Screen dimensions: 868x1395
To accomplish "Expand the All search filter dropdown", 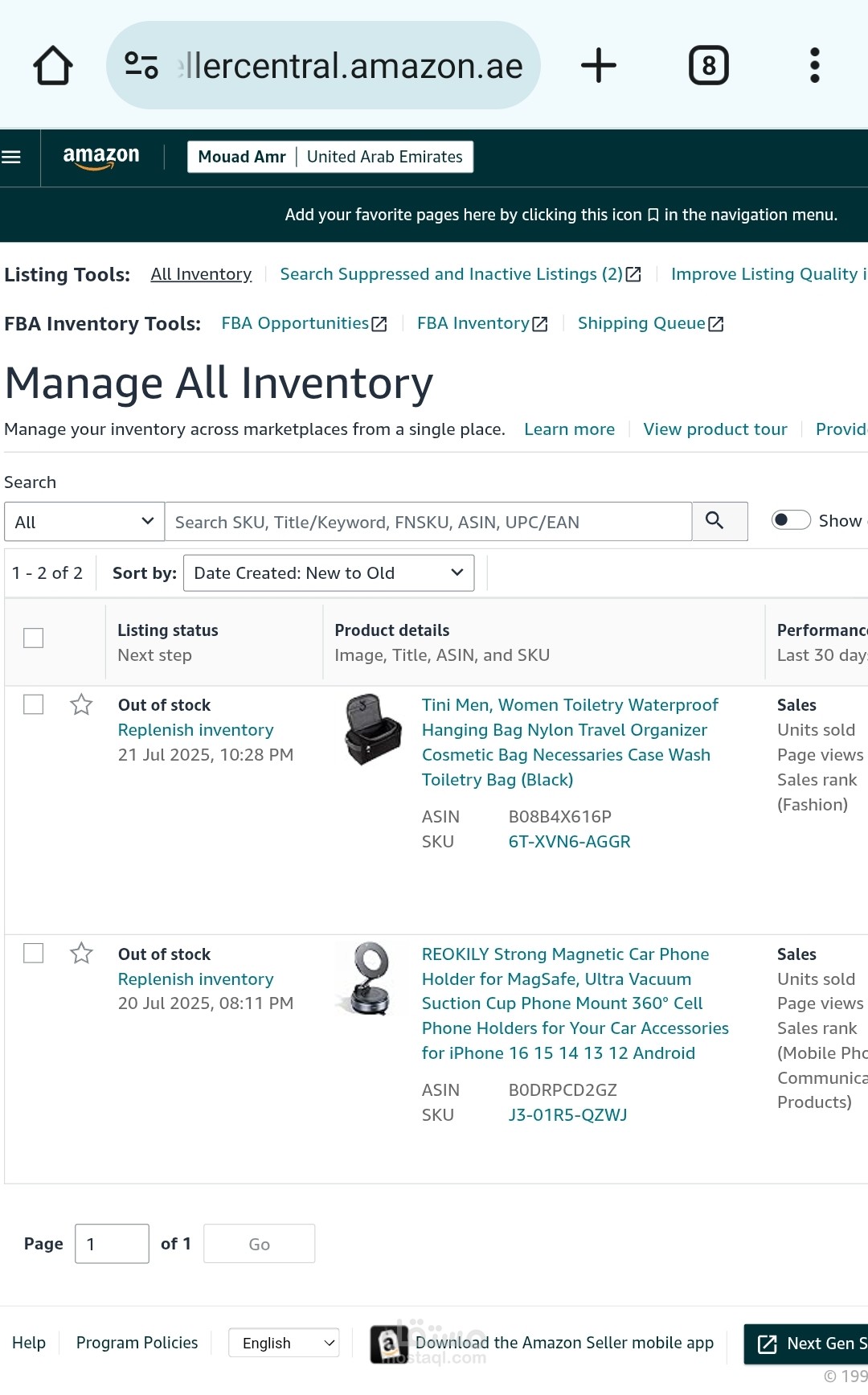I will pyautogui.click(x=84, y=522).
